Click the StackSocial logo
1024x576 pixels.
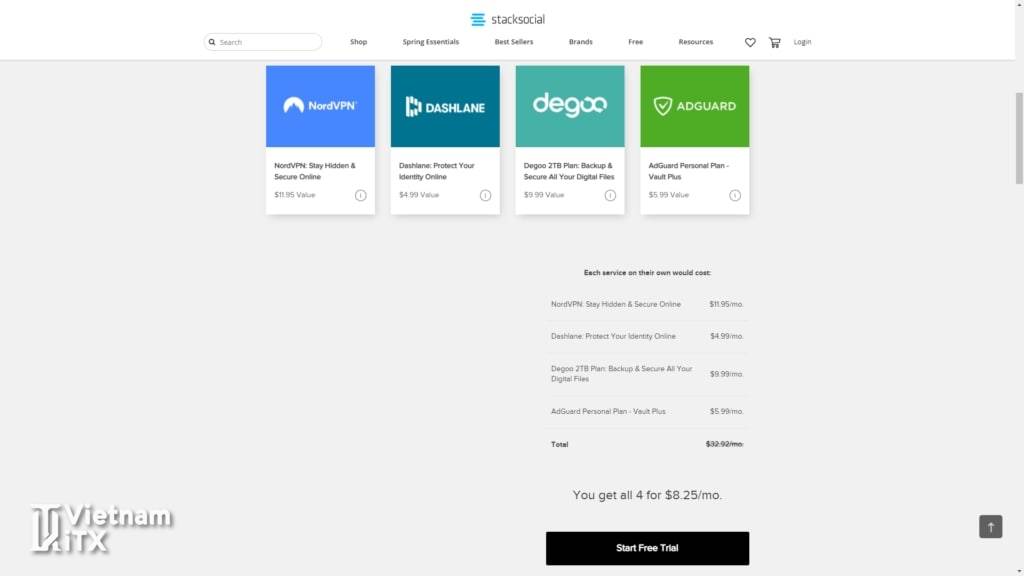tap(507, 19)
